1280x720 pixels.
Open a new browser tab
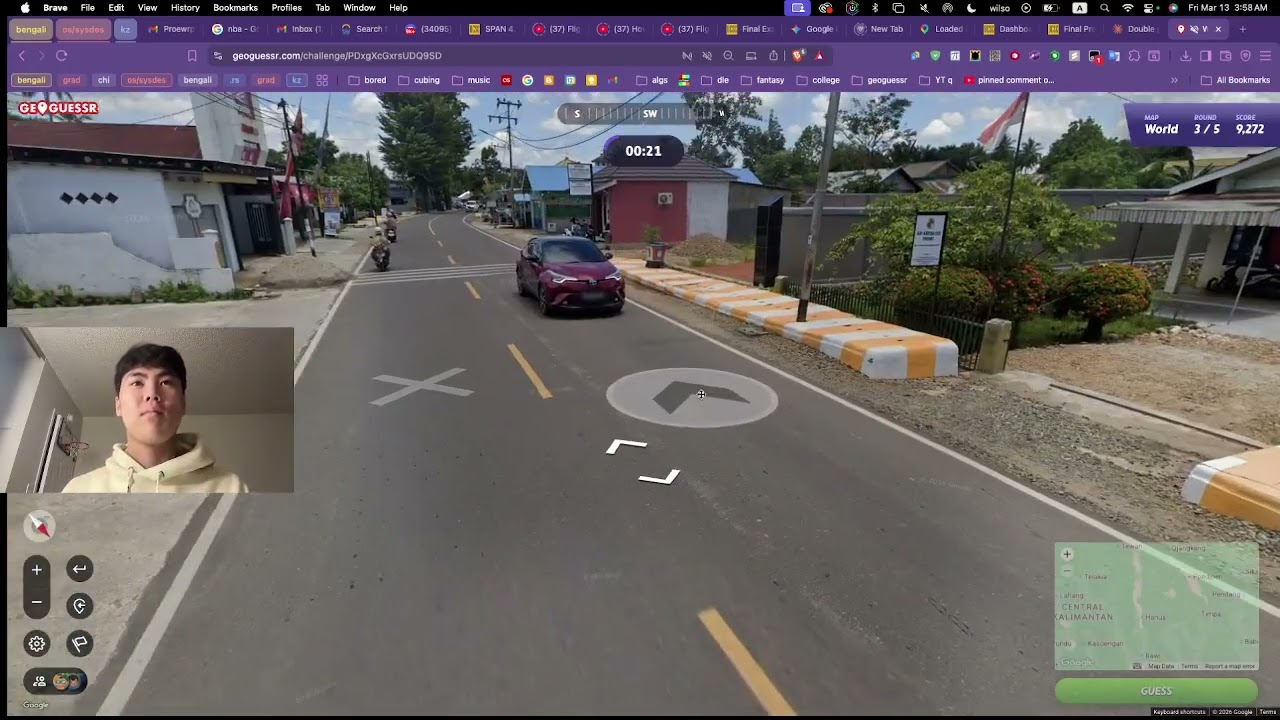tap(1243, 29)
